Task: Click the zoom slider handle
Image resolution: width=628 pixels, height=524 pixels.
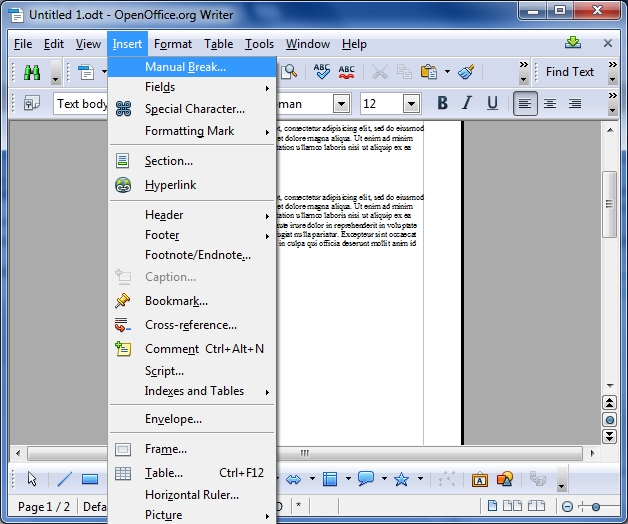Action: (596, 507)
